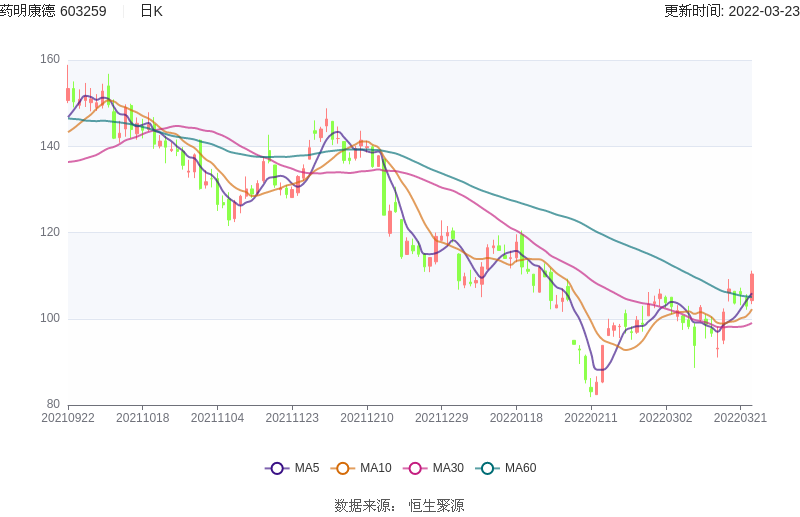This screenshot has height=517, width=800.
Task: Select the 20211229 date on x-axis
Action: point(441,418)
